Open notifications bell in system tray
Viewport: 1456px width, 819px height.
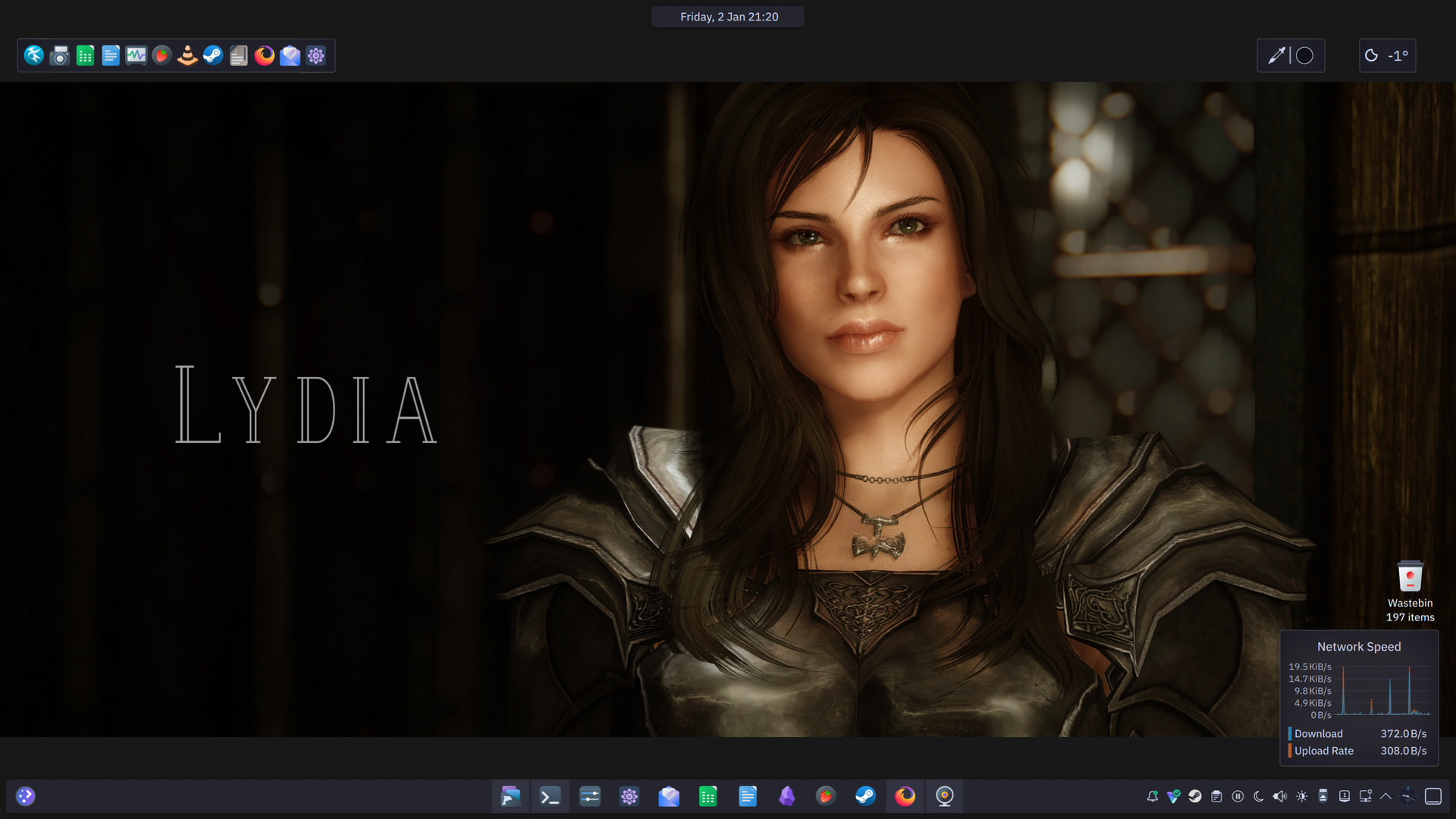[1152, 796]
